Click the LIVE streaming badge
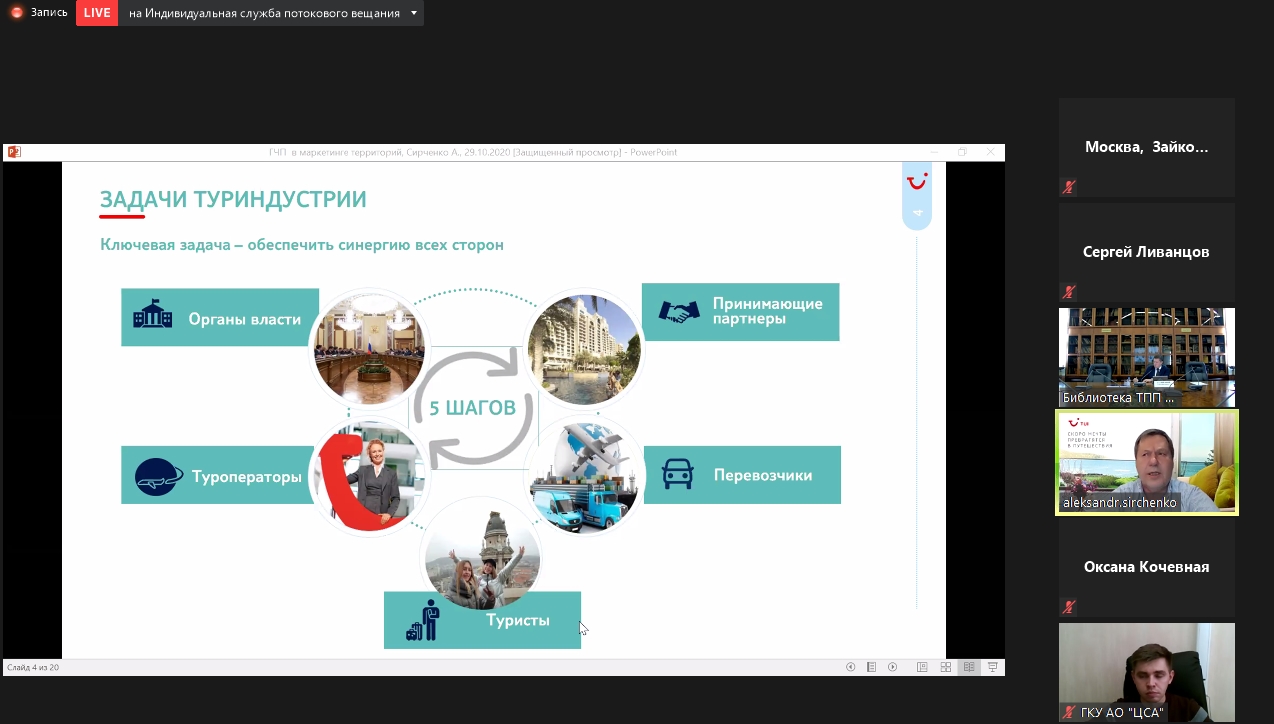This screenshot has width=1274, height=724. coord(97,13)
